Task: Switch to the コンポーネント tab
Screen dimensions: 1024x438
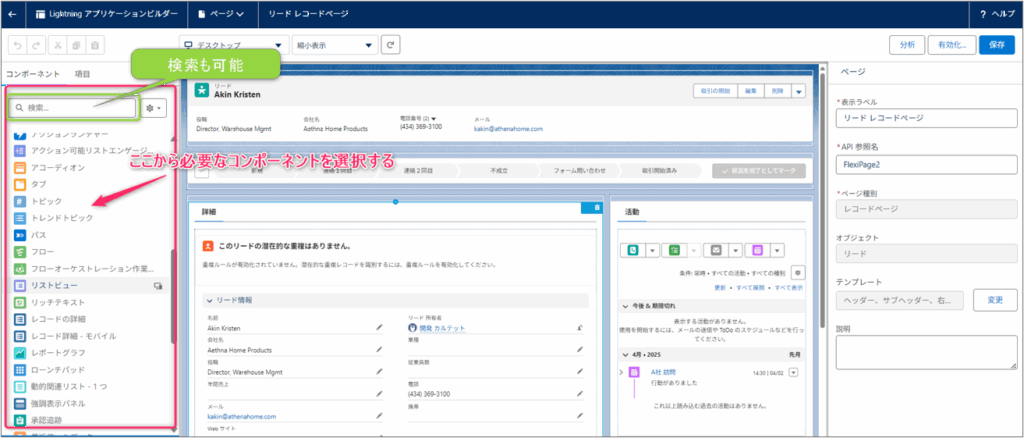Action: pyautogui.click(x=34, y=74)
